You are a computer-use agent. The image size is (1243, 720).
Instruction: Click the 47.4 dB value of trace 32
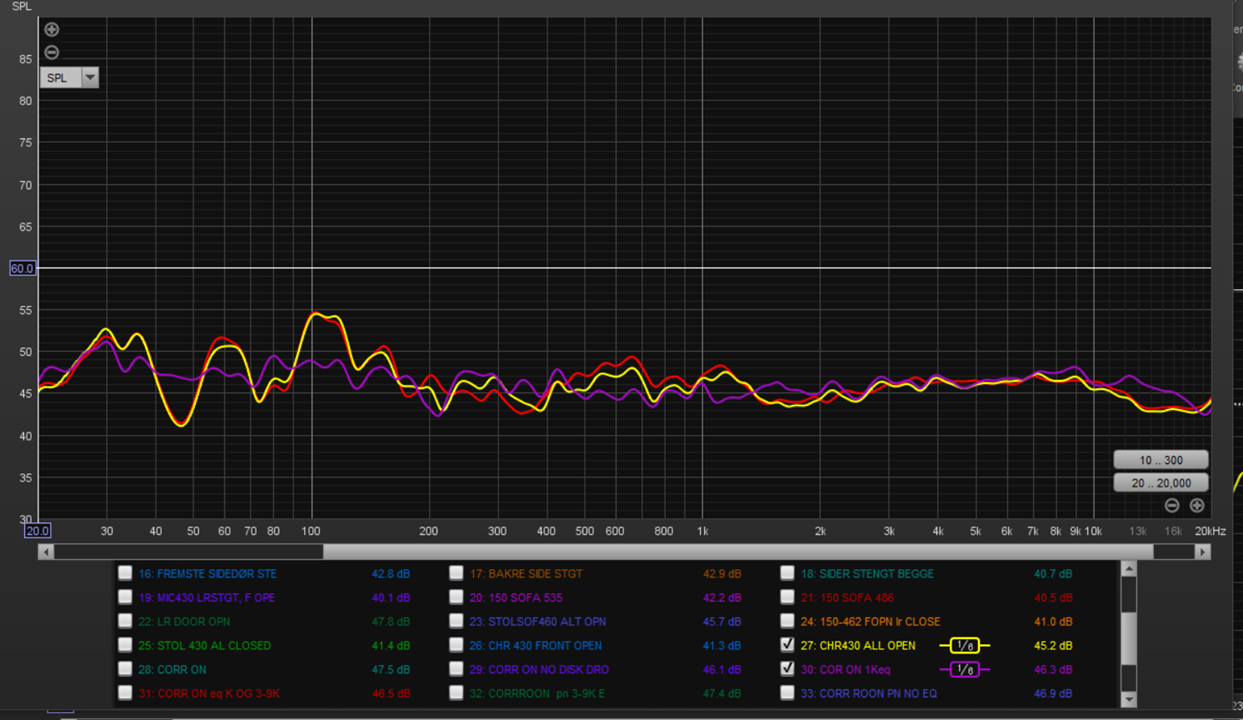(x=722, y=694)
